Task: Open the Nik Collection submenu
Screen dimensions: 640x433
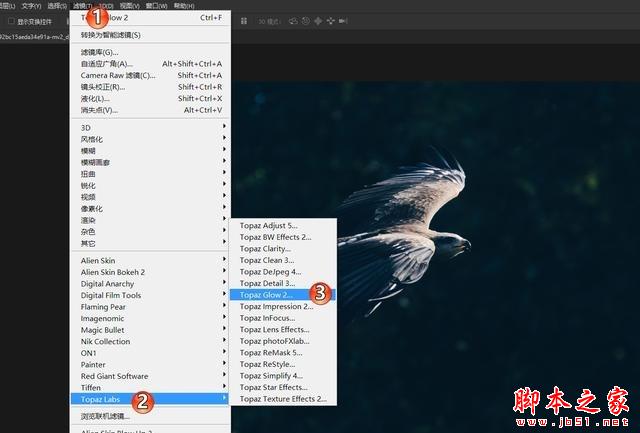Action: tap(150, 342)
